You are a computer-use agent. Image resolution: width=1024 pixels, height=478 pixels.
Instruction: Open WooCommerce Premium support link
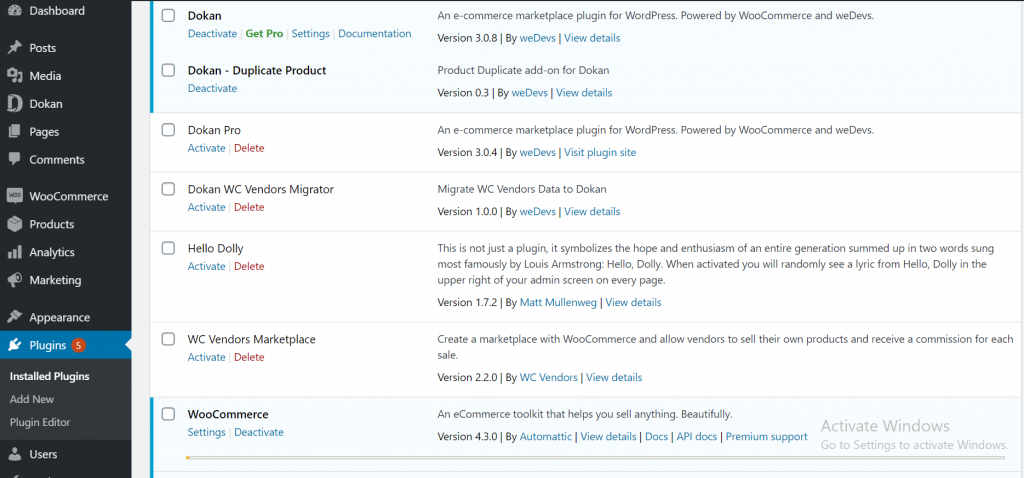767,436
